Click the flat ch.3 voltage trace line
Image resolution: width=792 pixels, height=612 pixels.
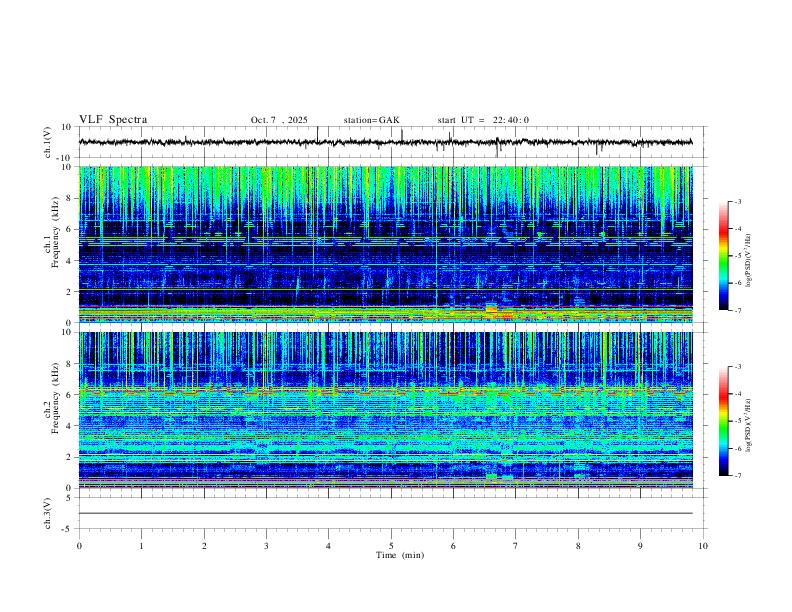pyautogui.click(x=385, y=513)
